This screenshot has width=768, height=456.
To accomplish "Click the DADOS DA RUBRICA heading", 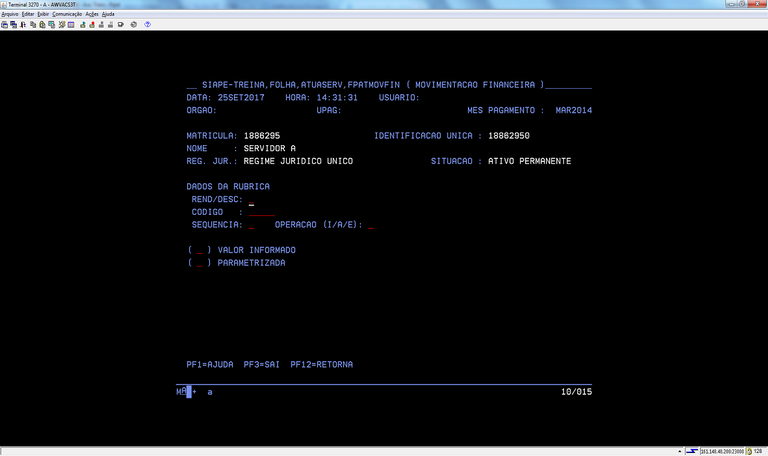I will 228,187.
